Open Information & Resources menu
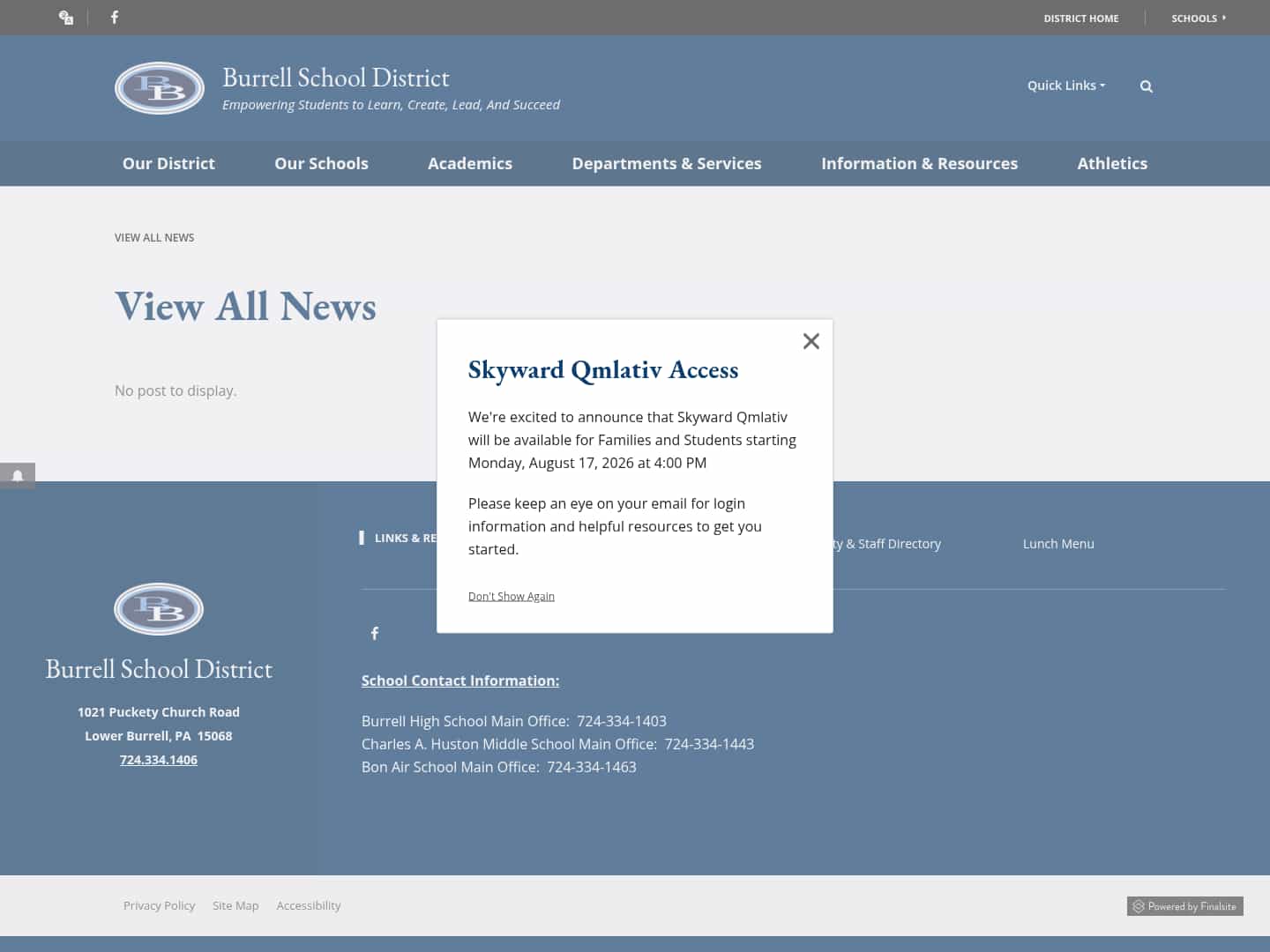 (919, 163)
